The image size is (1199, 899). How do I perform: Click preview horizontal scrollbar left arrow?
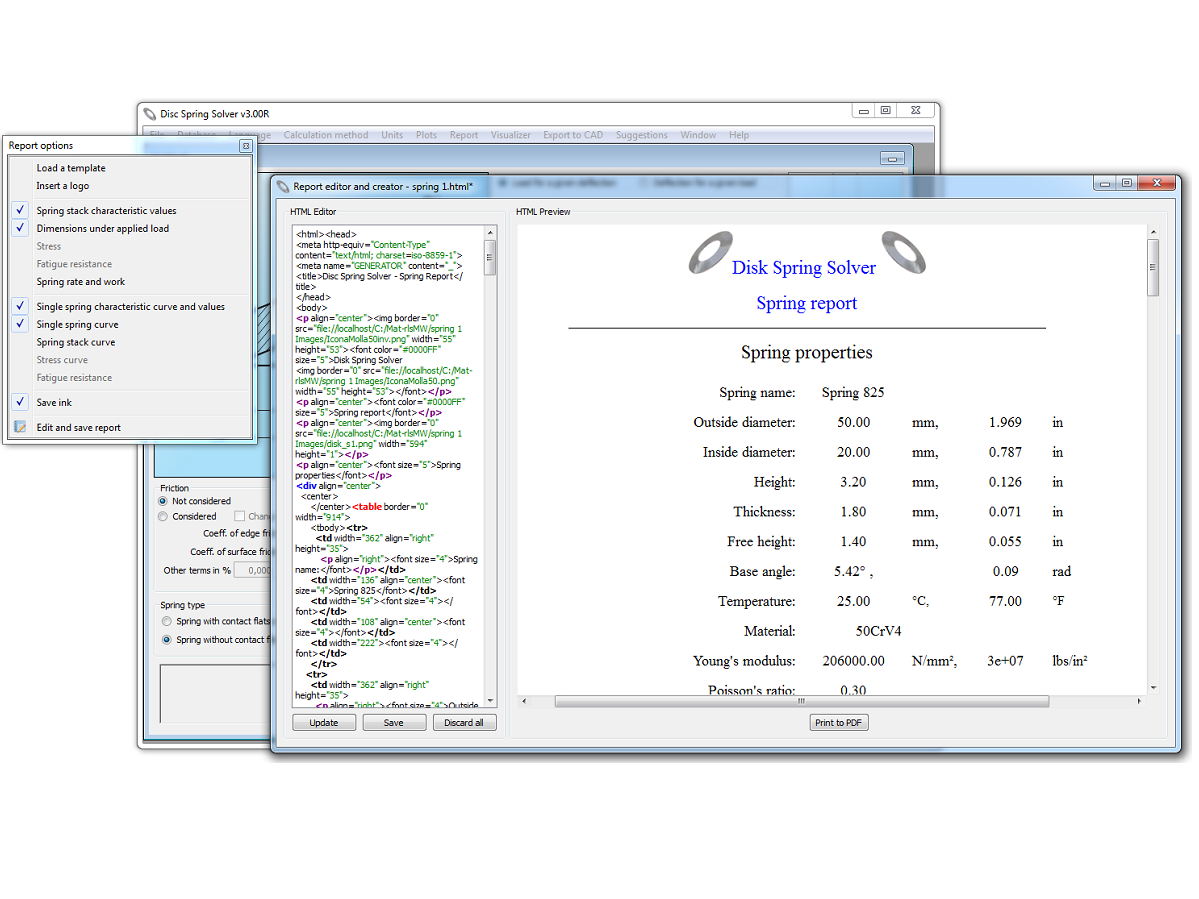[524, 701]
